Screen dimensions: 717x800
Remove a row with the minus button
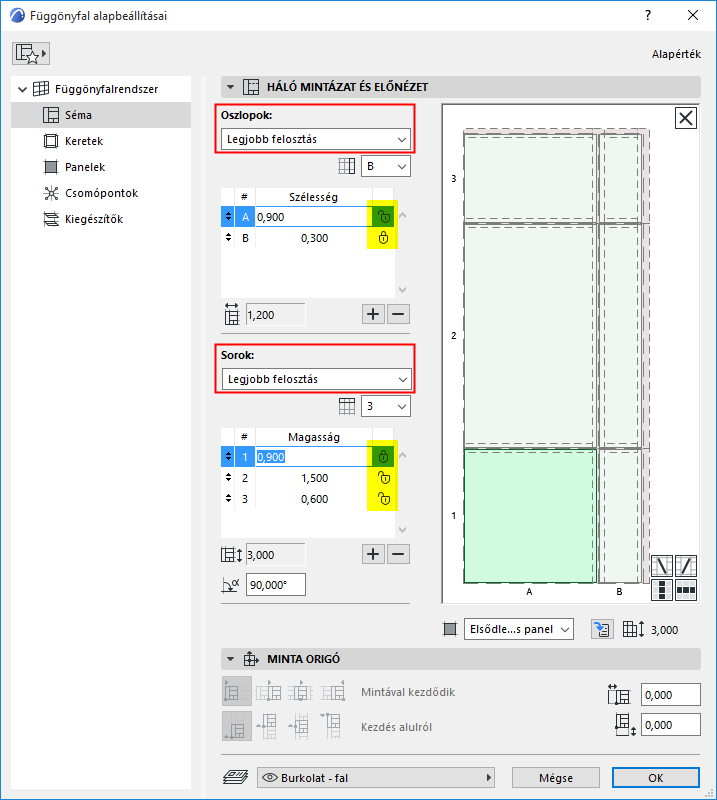399,554
